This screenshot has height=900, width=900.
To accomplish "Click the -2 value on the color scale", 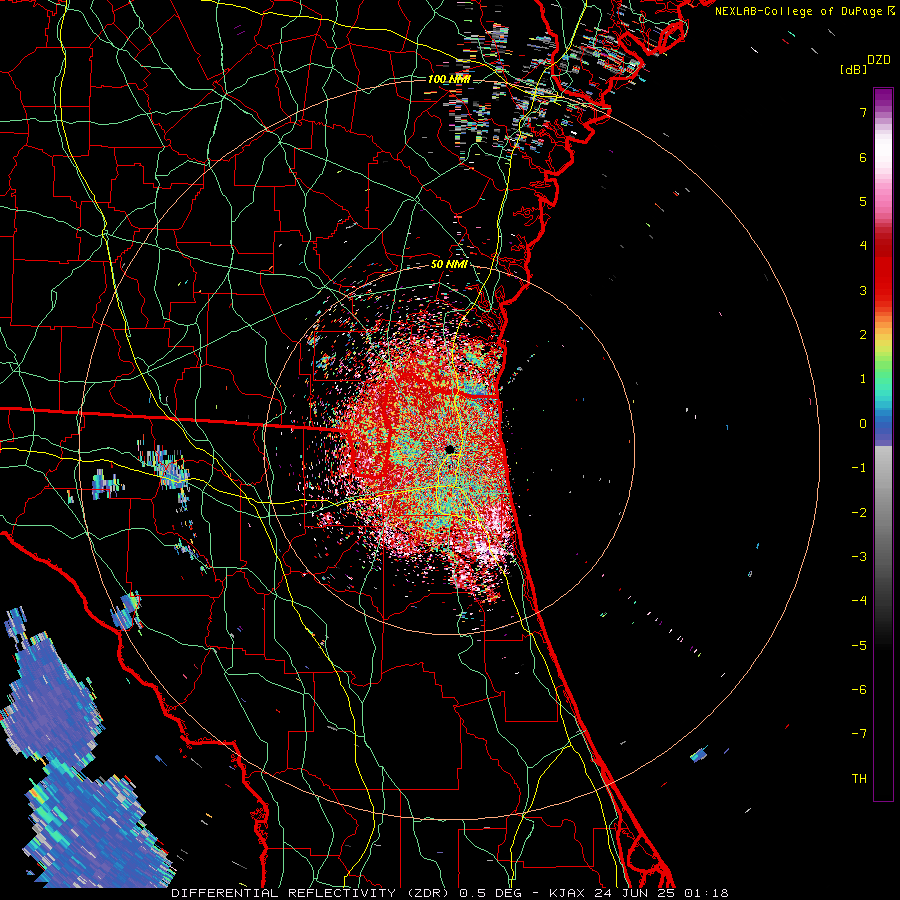I will click(859, 513).
